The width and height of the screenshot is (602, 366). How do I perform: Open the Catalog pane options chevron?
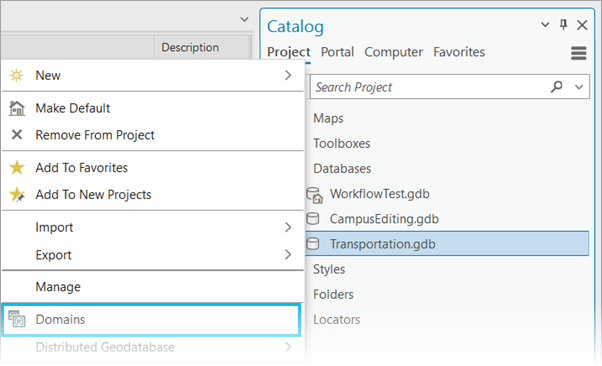click(x=545, y=25)
